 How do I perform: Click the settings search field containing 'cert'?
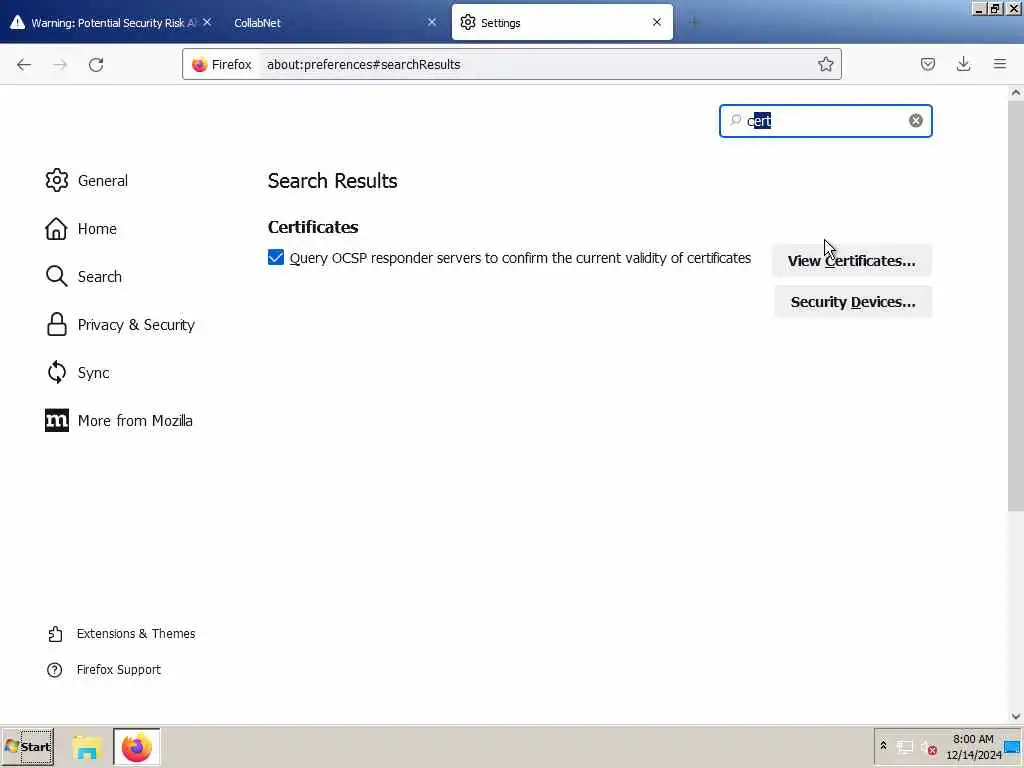pos(825,121)
